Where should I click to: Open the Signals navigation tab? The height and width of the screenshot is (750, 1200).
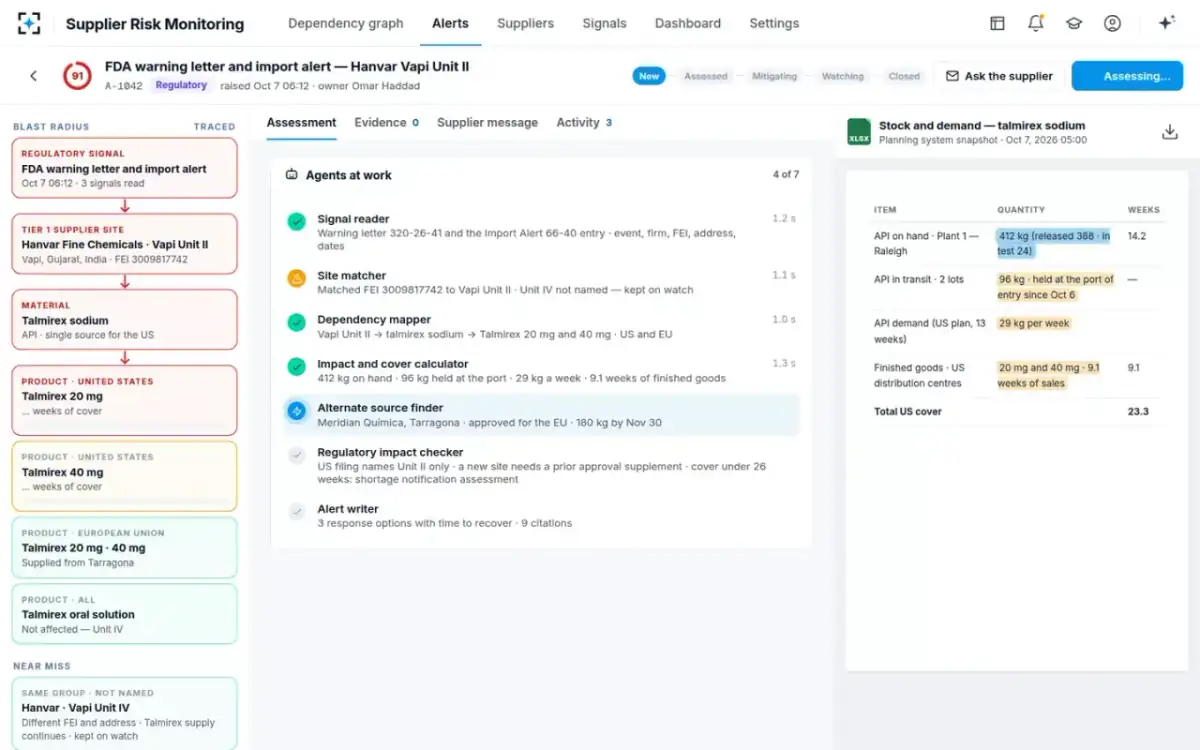click(x=604, y=23)
